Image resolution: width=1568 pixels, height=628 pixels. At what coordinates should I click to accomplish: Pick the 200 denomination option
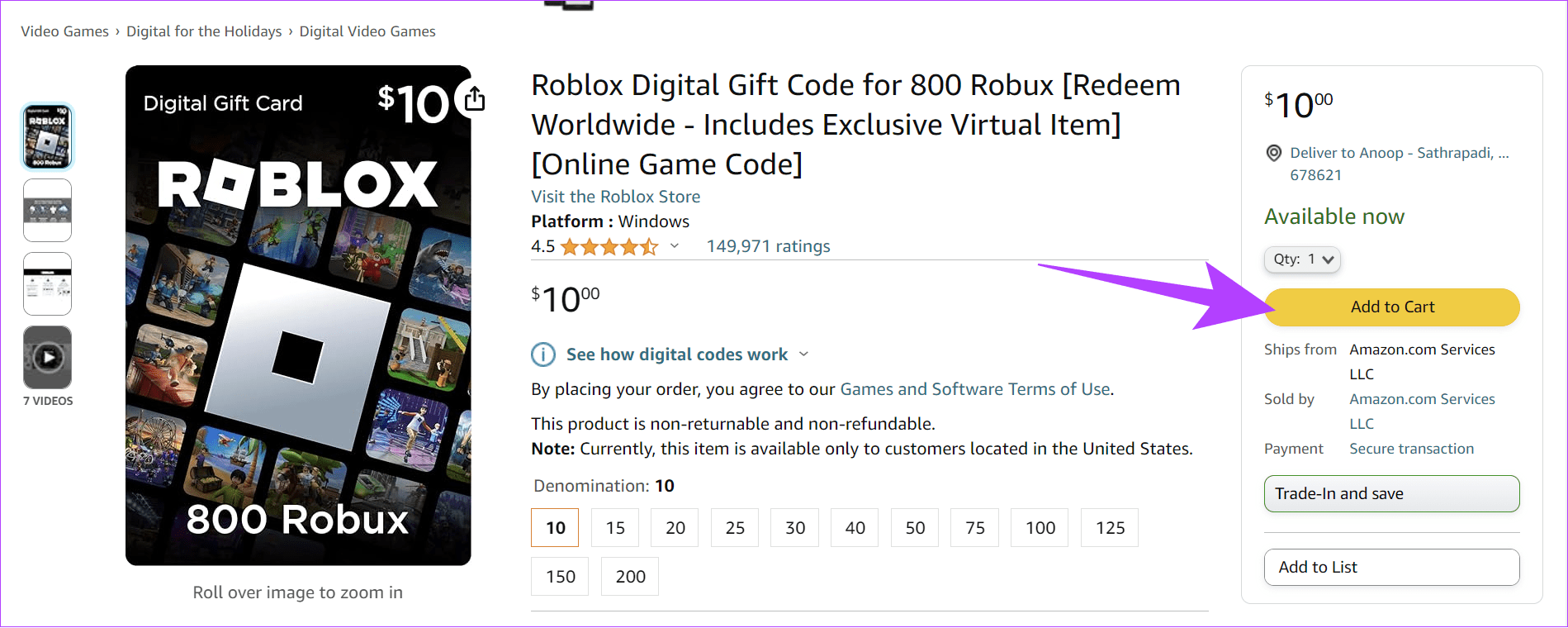[x=630, y=577]
